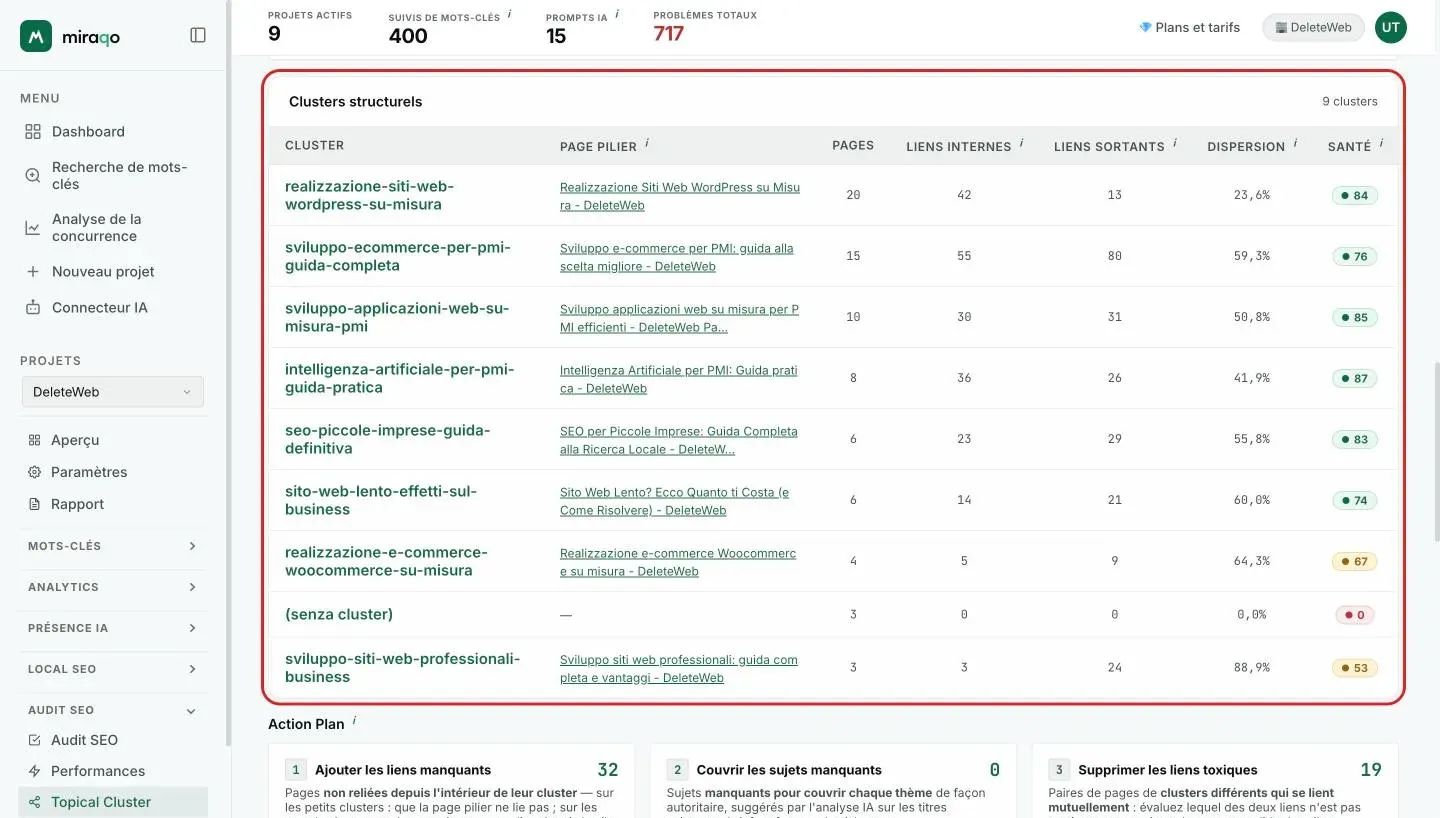Click the Connecteur IA robot icon
The height and width of the screenshot is (818, 1440).
[x=33, y=307]
